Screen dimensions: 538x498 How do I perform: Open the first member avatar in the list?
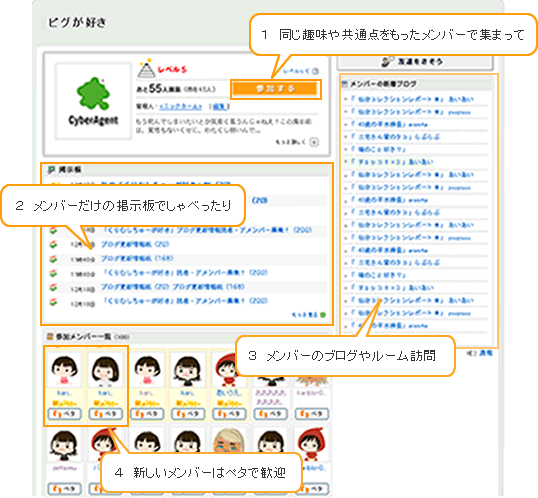[64, 370]
